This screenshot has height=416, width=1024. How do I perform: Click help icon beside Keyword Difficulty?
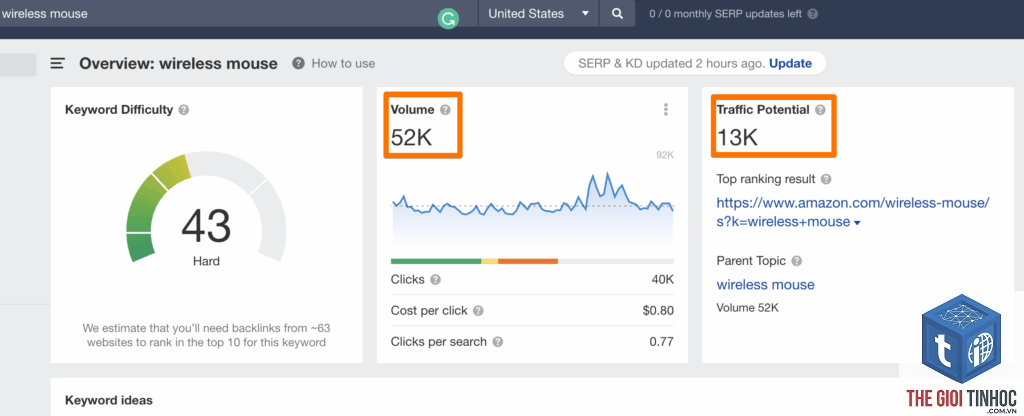coord(184,110)
